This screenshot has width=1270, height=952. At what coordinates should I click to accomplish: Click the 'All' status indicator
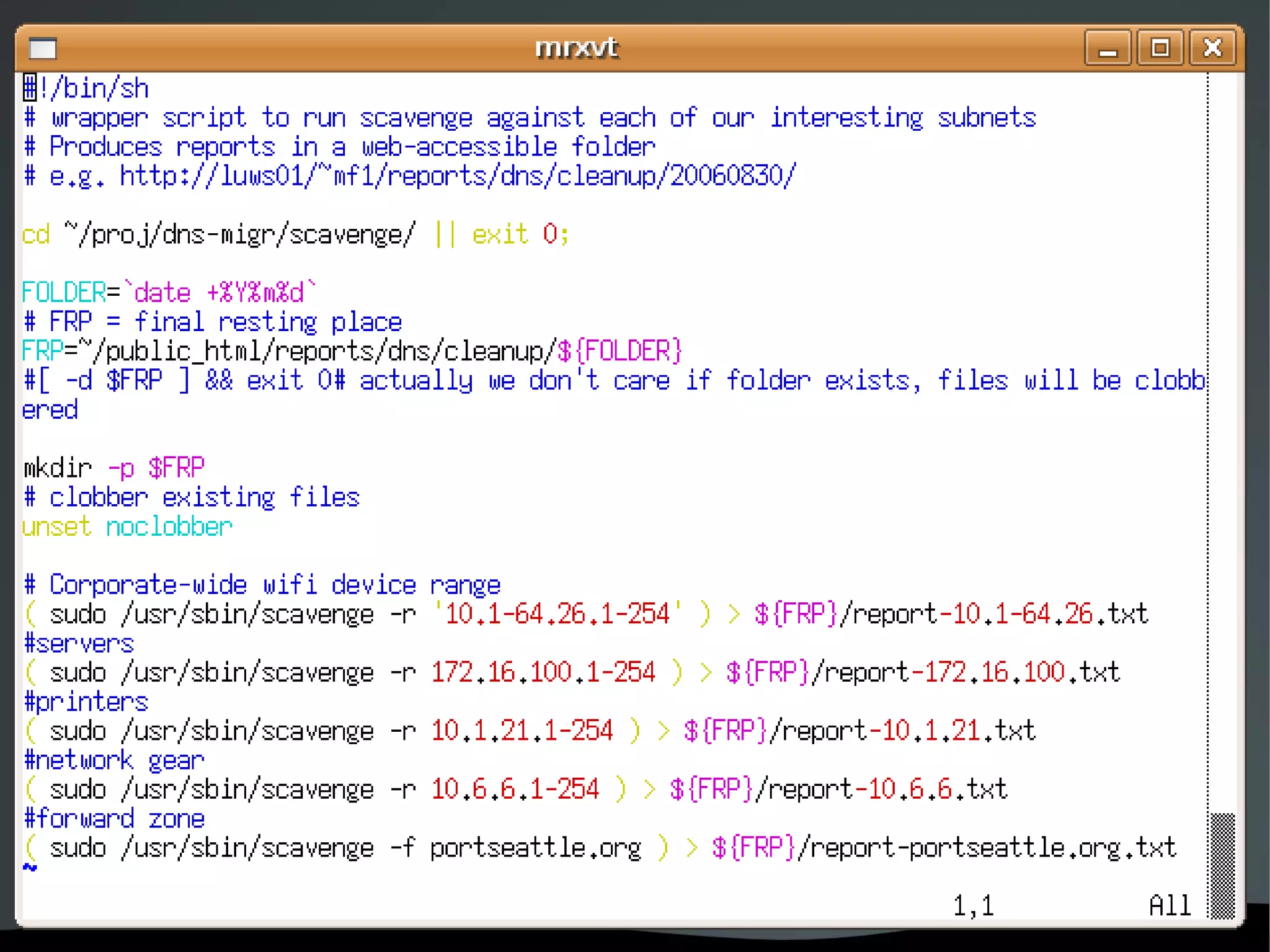coord(1170,906)
